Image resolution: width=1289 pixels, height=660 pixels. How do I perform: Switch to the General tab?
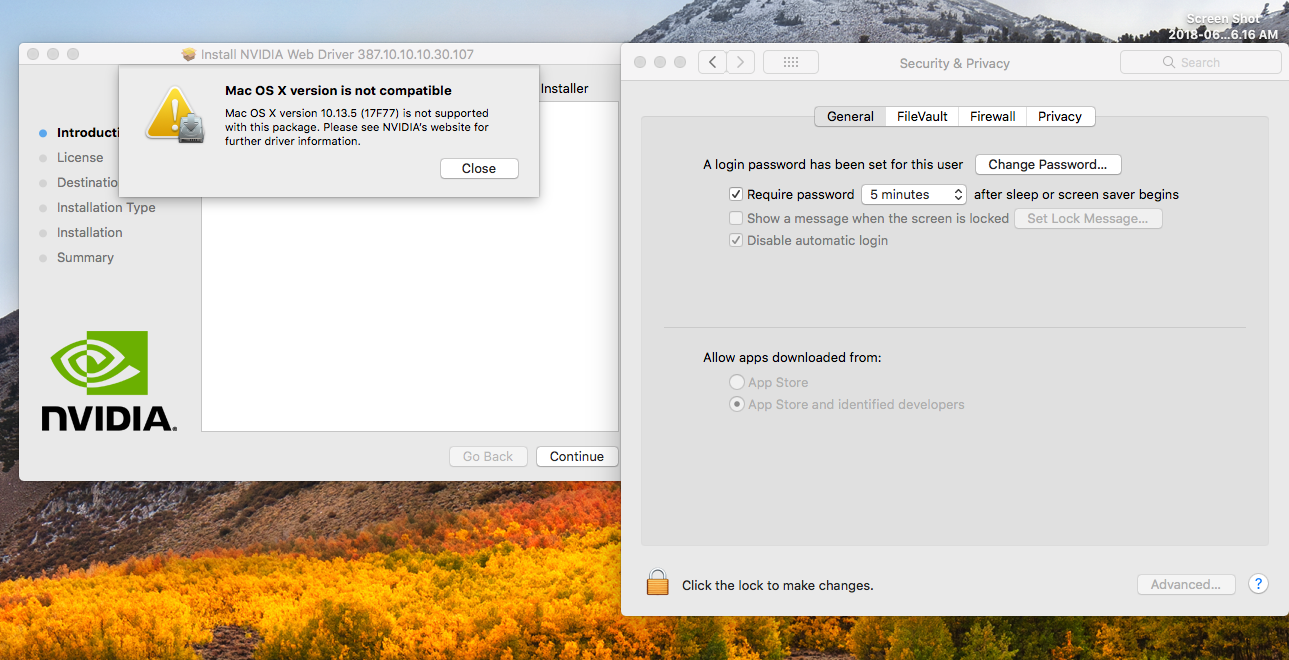point(850,116)
